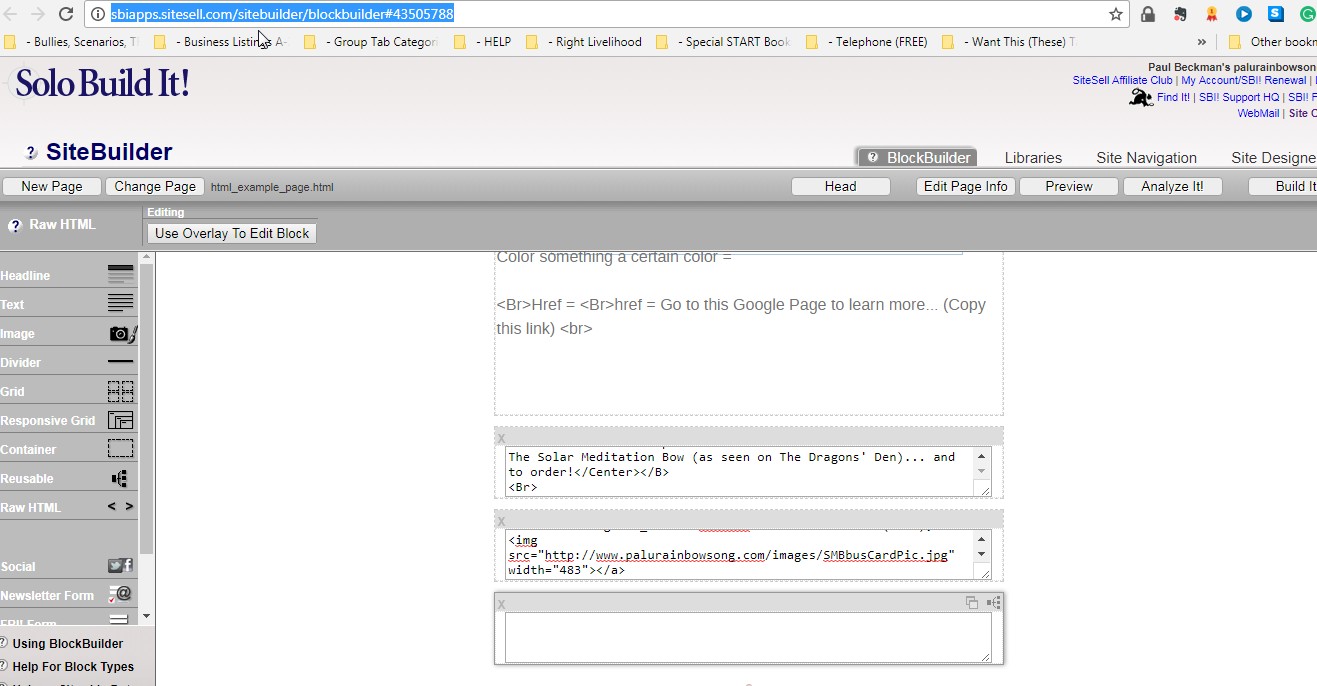Click inside the empty Raw HTML textarea
This screenshot has height=686, width=1317.
click(x=748, y=637)
